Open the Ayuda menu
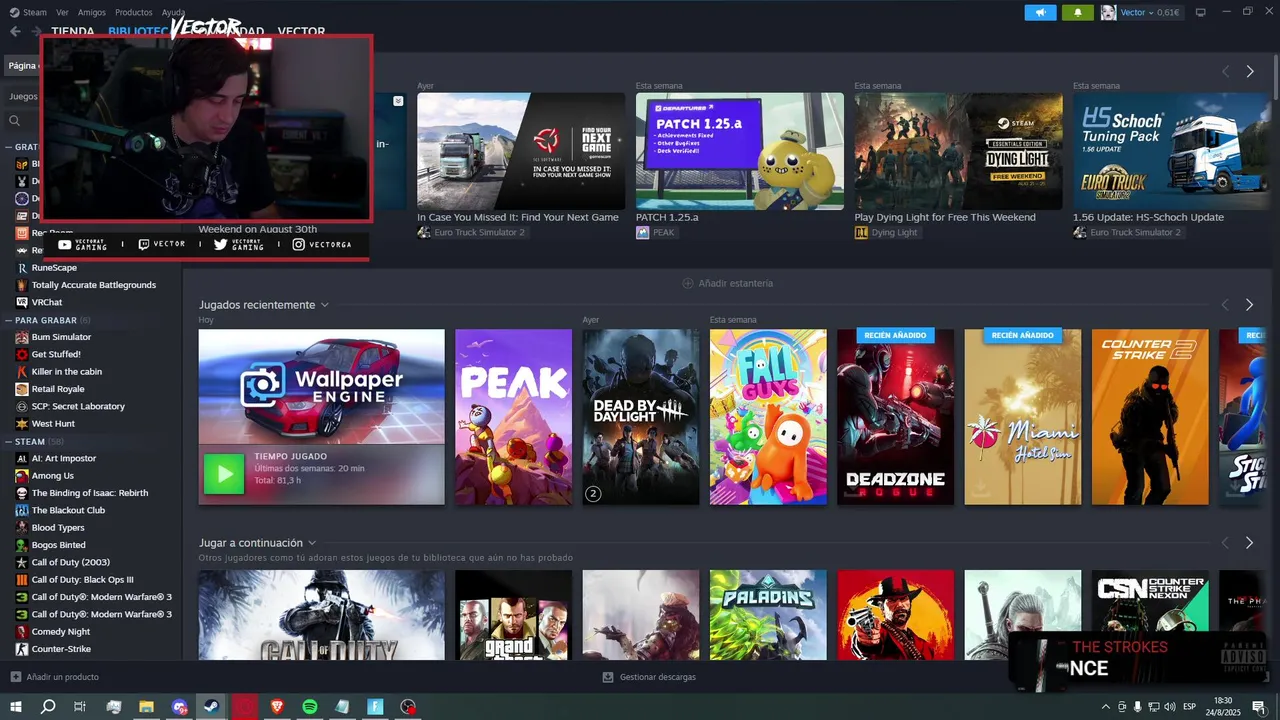Viewport: 1280px width, 720px height. [x=173, y=12]
